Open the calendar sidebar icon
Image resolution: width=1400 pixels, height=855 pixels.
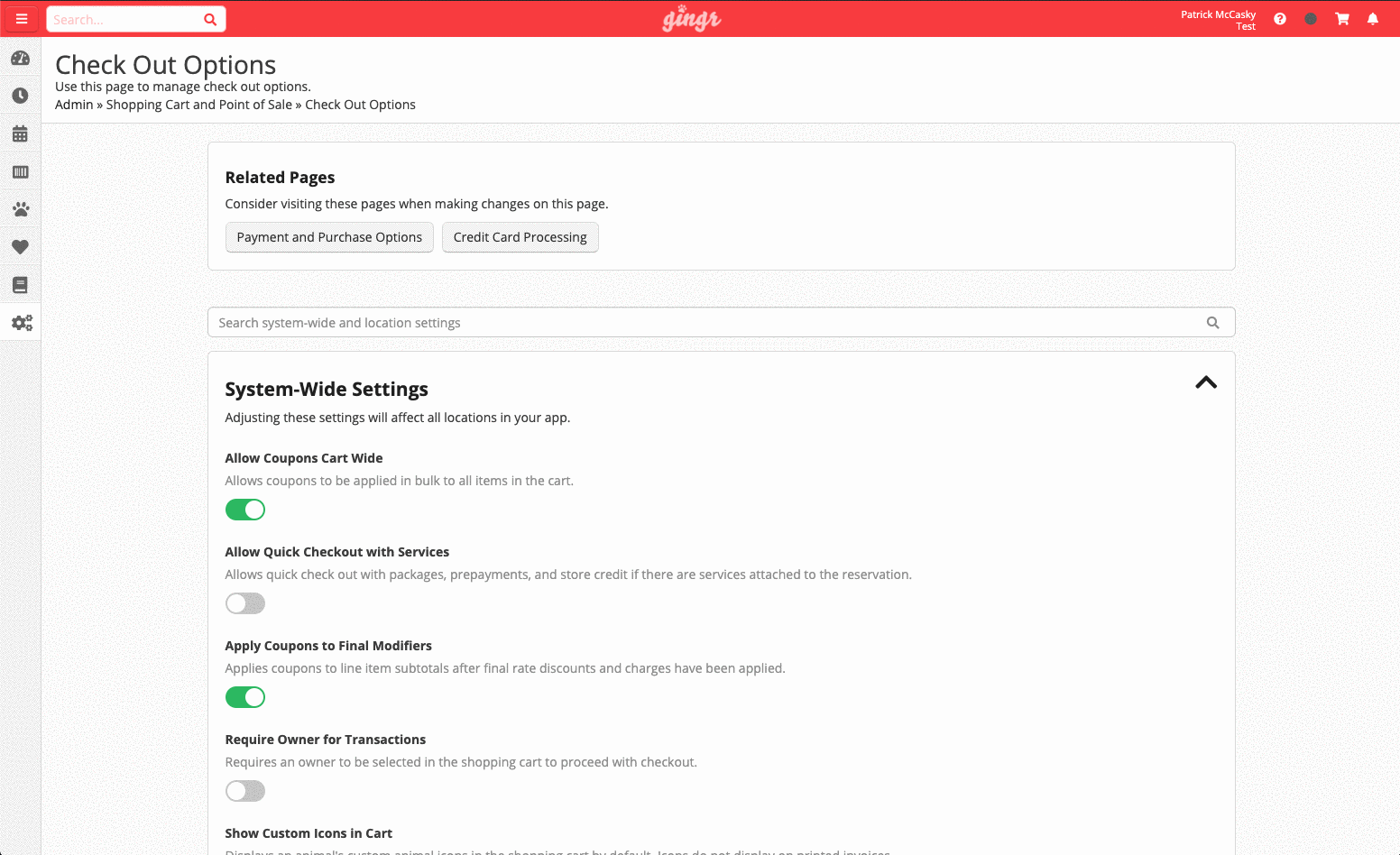(21, 133)
